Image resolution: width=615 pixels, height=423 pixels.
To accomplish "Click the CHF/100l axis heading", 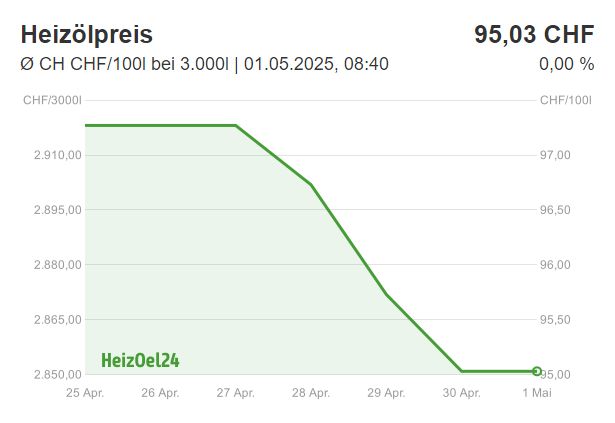I will (x=566, y=100).
